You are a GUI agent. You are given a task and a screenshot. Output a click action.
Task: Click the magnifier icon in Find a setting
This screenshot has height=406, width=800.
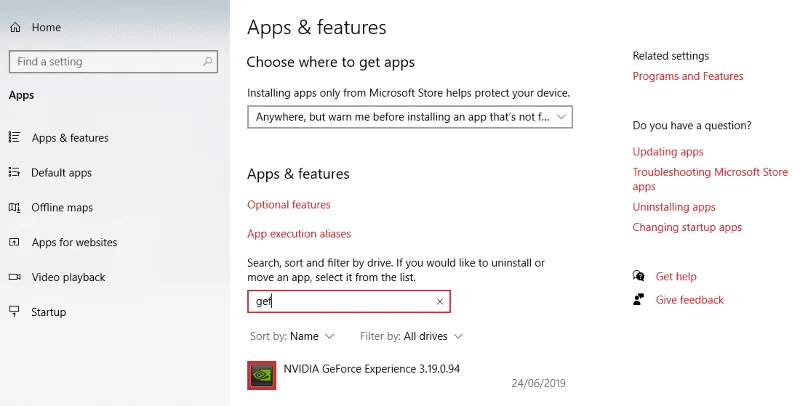[207, 62]
